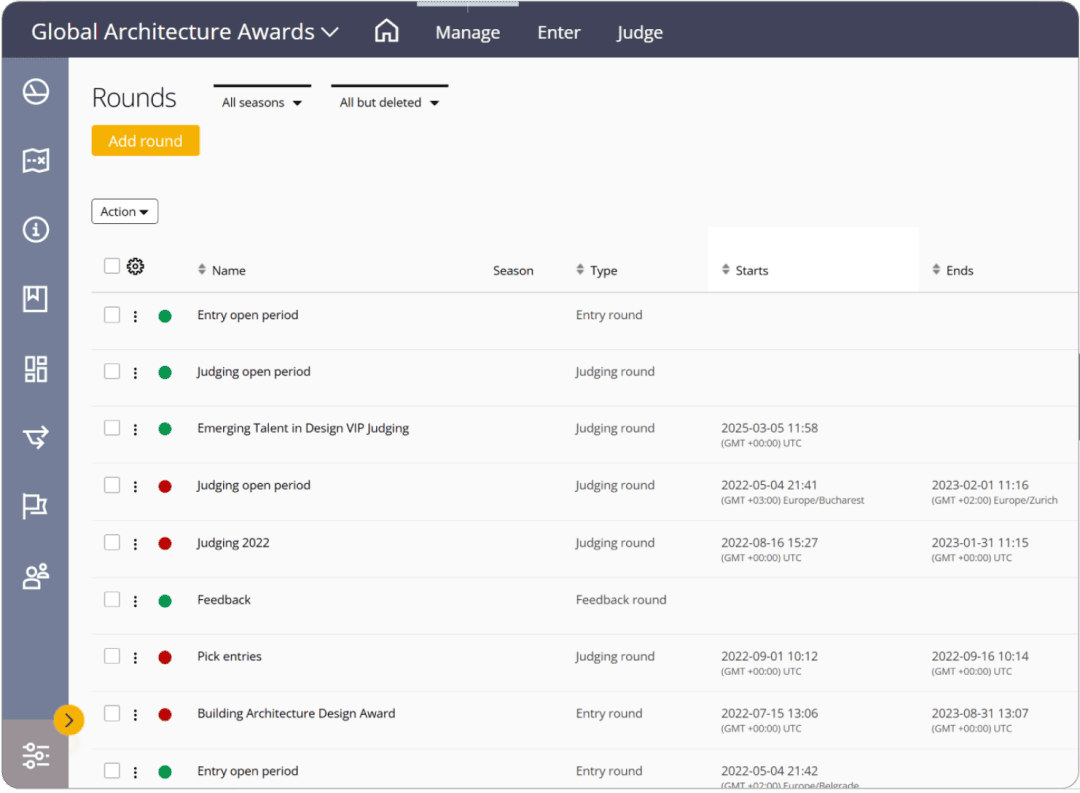Open the settings sliders icon in sidebar
This screenshot has height=793, width=1080.
pyautogui.click(x=36, y=755)
